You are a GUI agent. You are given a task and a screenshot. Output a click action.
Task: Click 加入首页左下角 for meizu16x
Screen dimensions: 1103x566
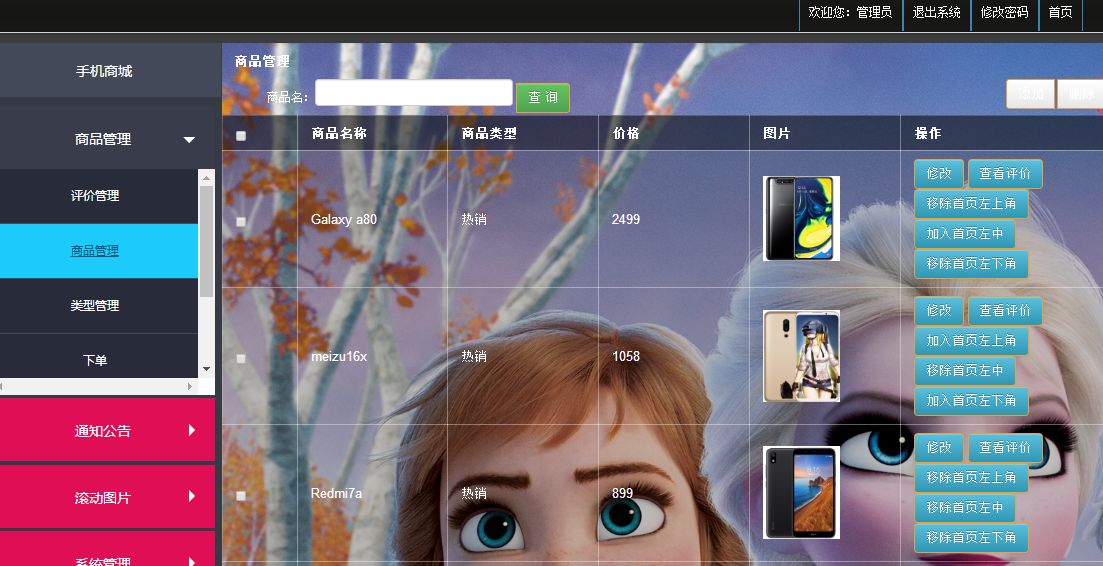pyautogui.click(x=971, y=401)
